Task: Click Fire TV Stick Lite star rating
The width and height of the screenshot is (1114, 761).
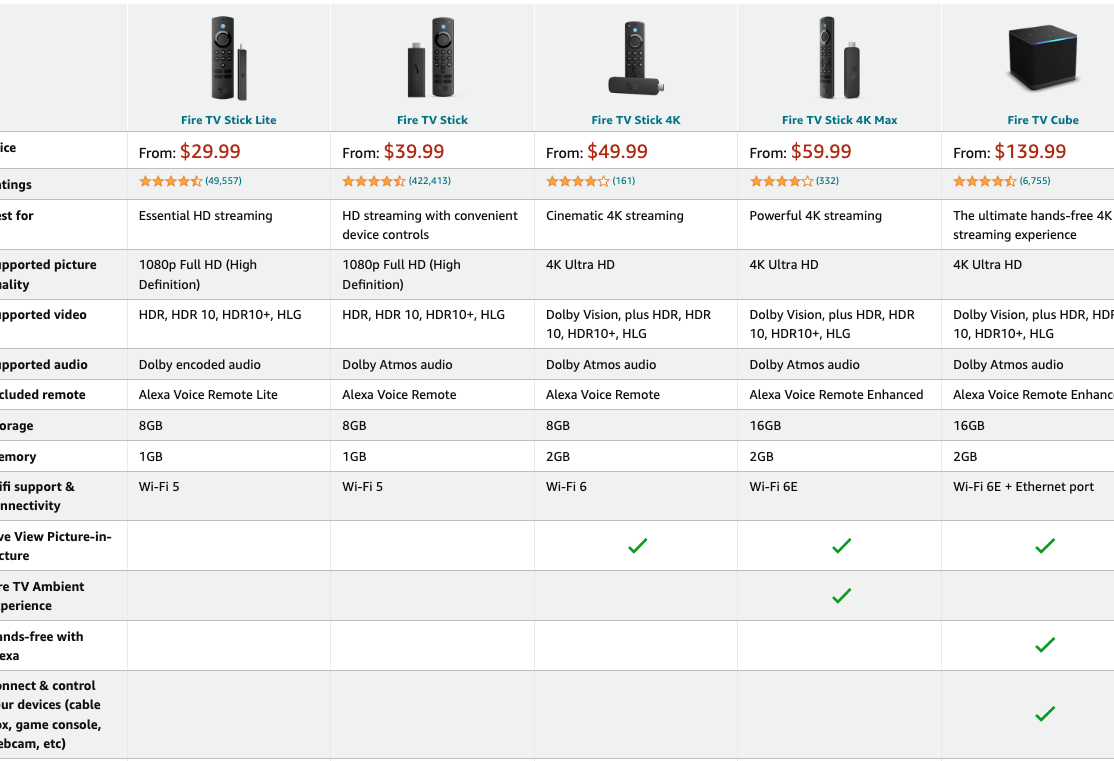Action: coord(170,182)
